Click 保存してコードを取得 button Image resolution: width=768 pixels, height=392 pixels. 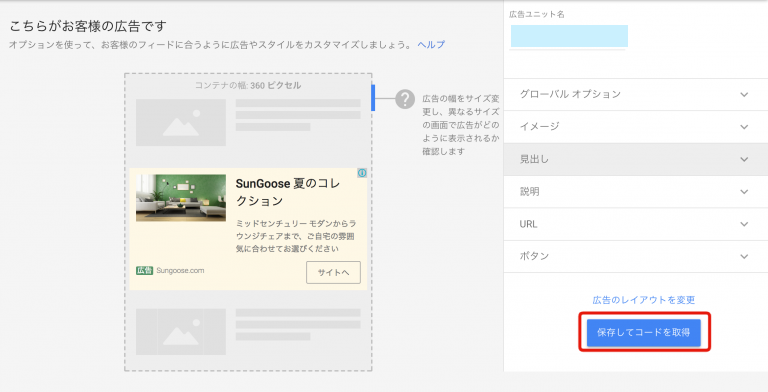[x=644, y=333]
